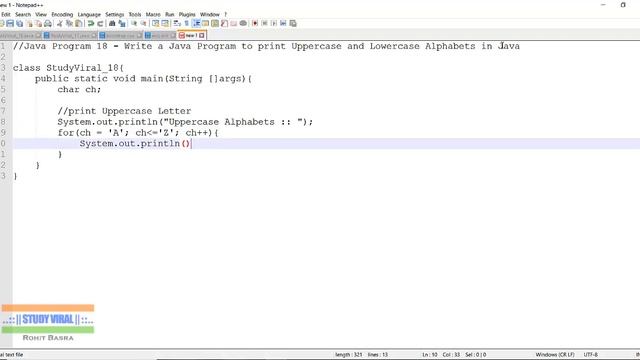Toggle the highlighted Indent Guide icon
The width and height of the screenshot is (640, 360).
pyautogui.click(x=196, y=23)
